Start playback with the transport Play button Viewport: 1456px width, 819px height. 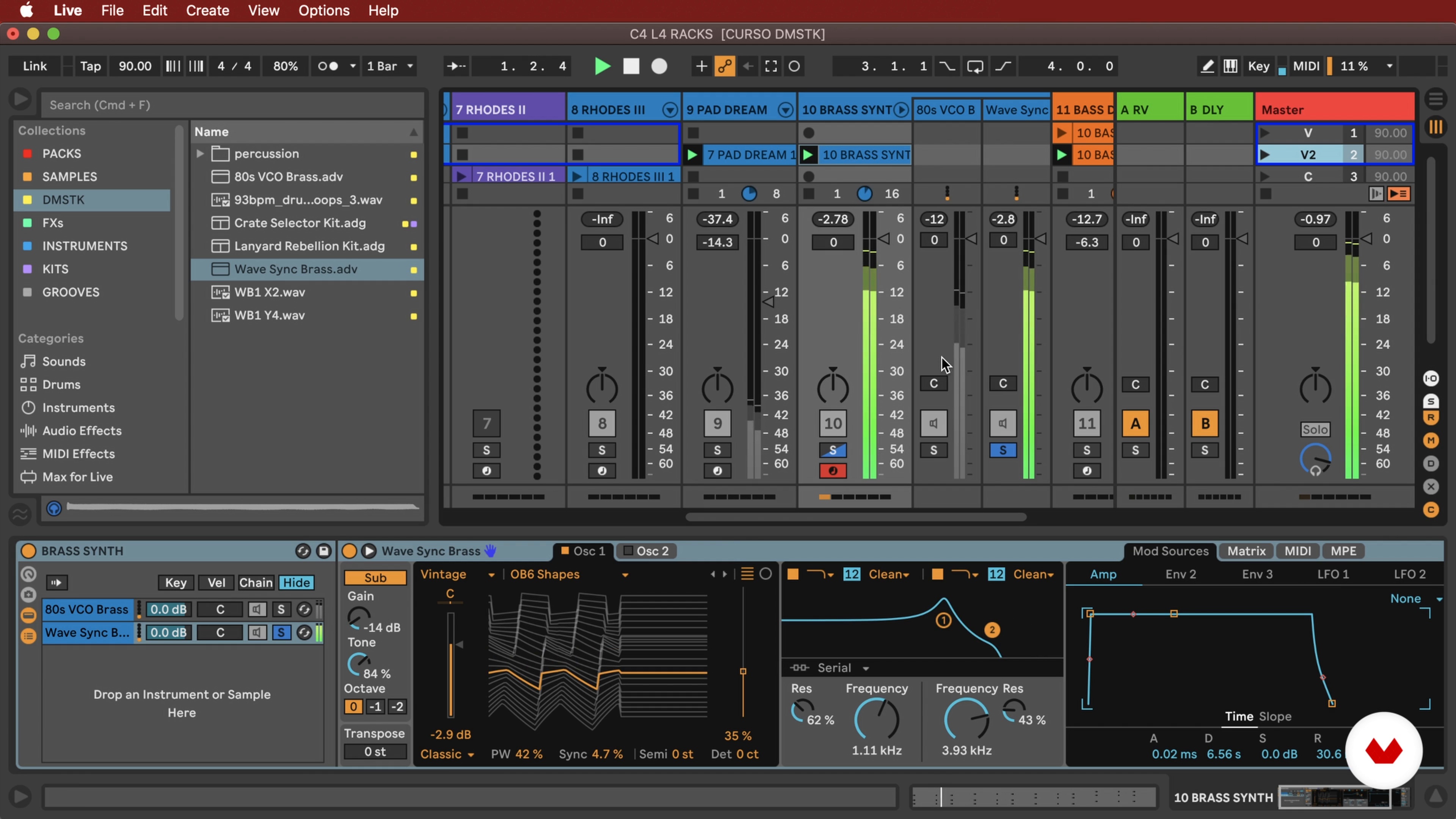tap(602, 66)
